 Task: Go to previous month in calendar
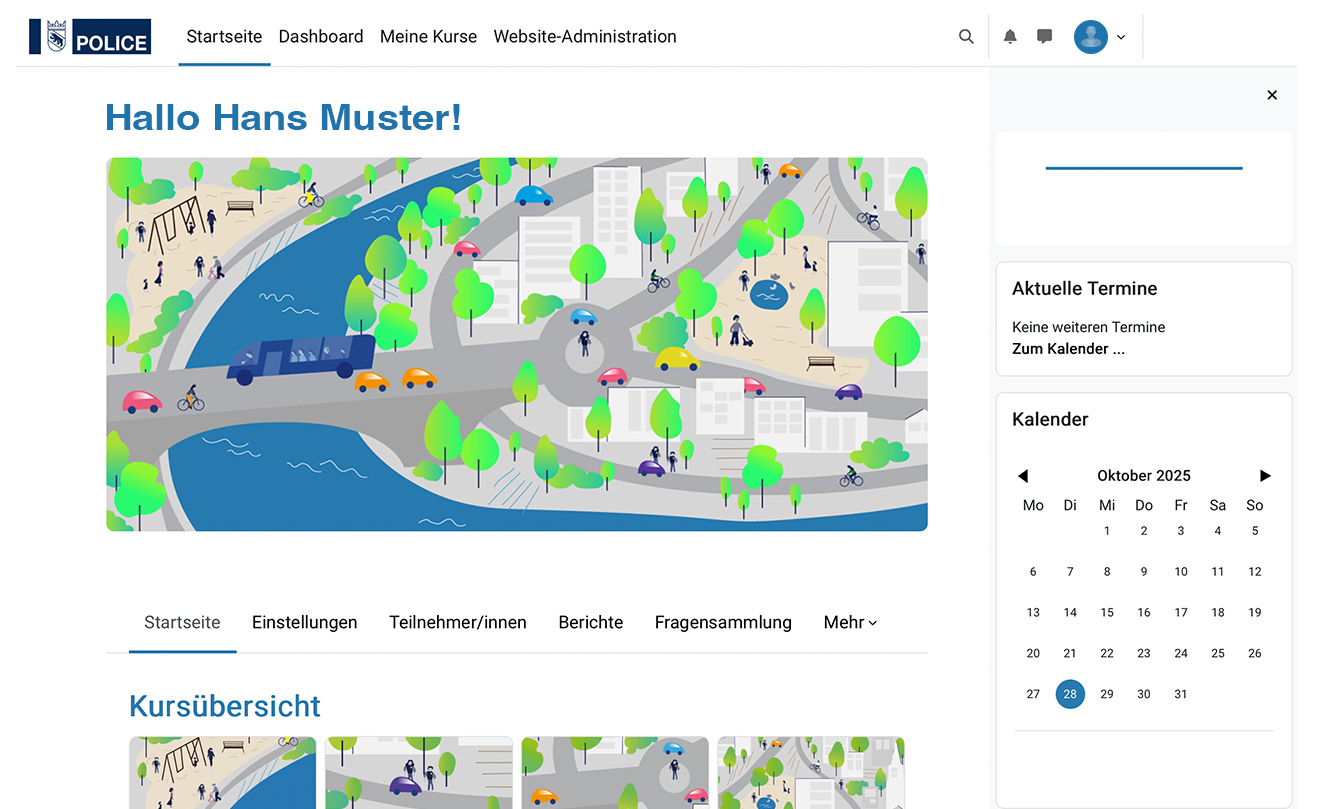click(x=1022, y=476)
